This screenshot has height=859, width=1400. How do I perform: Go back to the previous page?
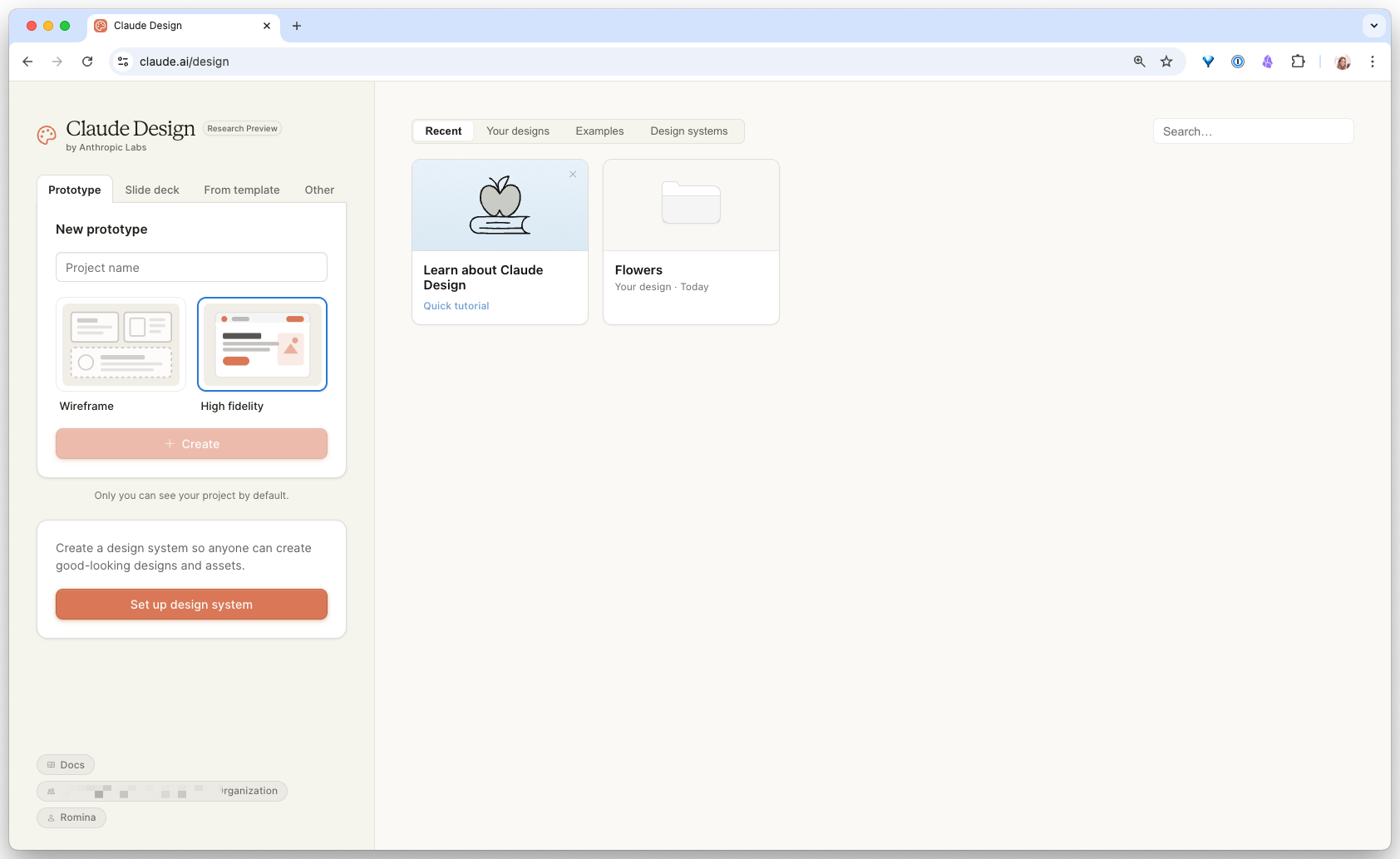[x=27, y=62]
